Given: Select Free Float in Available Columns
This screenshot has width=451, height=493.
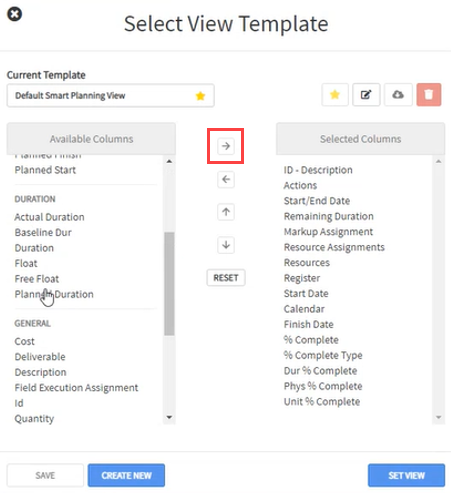Looking at the screenshot, I should click(37, 279).
